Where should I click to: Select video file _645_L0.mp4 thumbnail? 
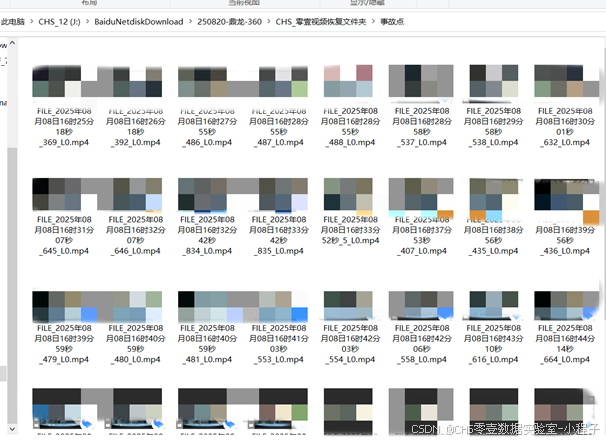(65, 194)
